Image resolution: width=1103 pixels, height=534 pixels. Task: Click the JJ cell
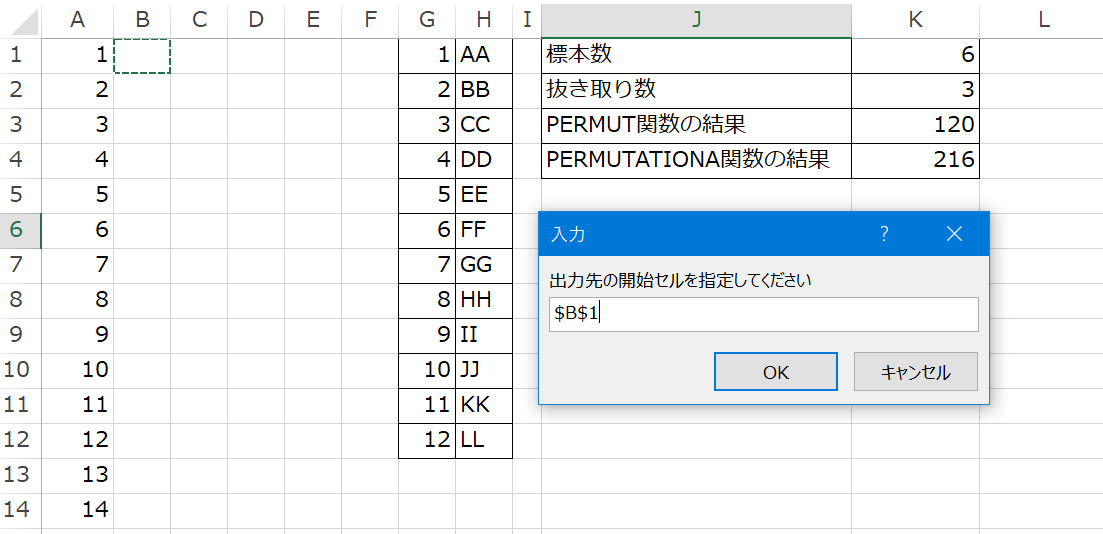(x=484, y=370)
